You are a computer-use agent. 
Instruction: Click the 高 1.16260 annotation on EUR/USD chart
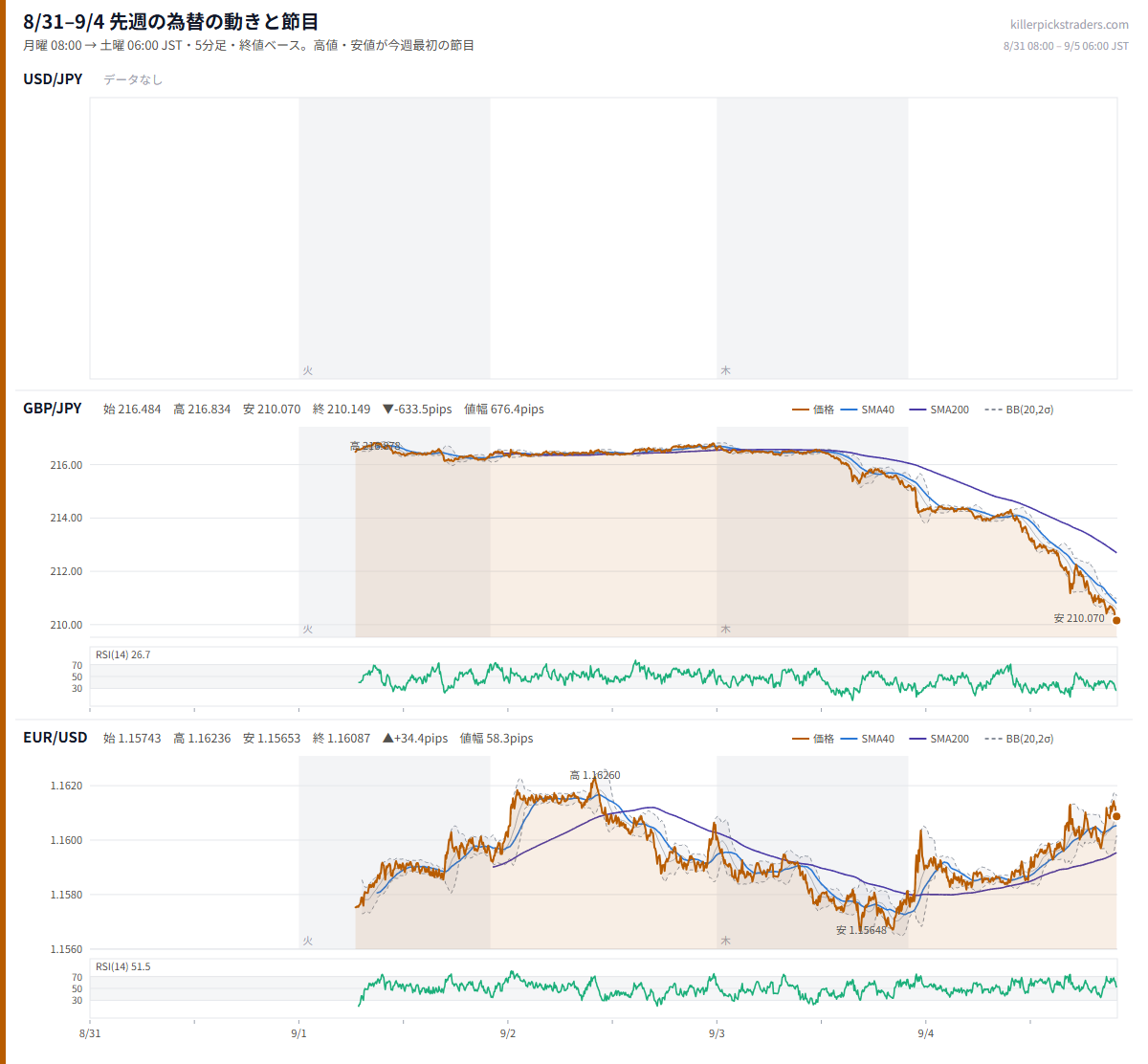[594, 775]
